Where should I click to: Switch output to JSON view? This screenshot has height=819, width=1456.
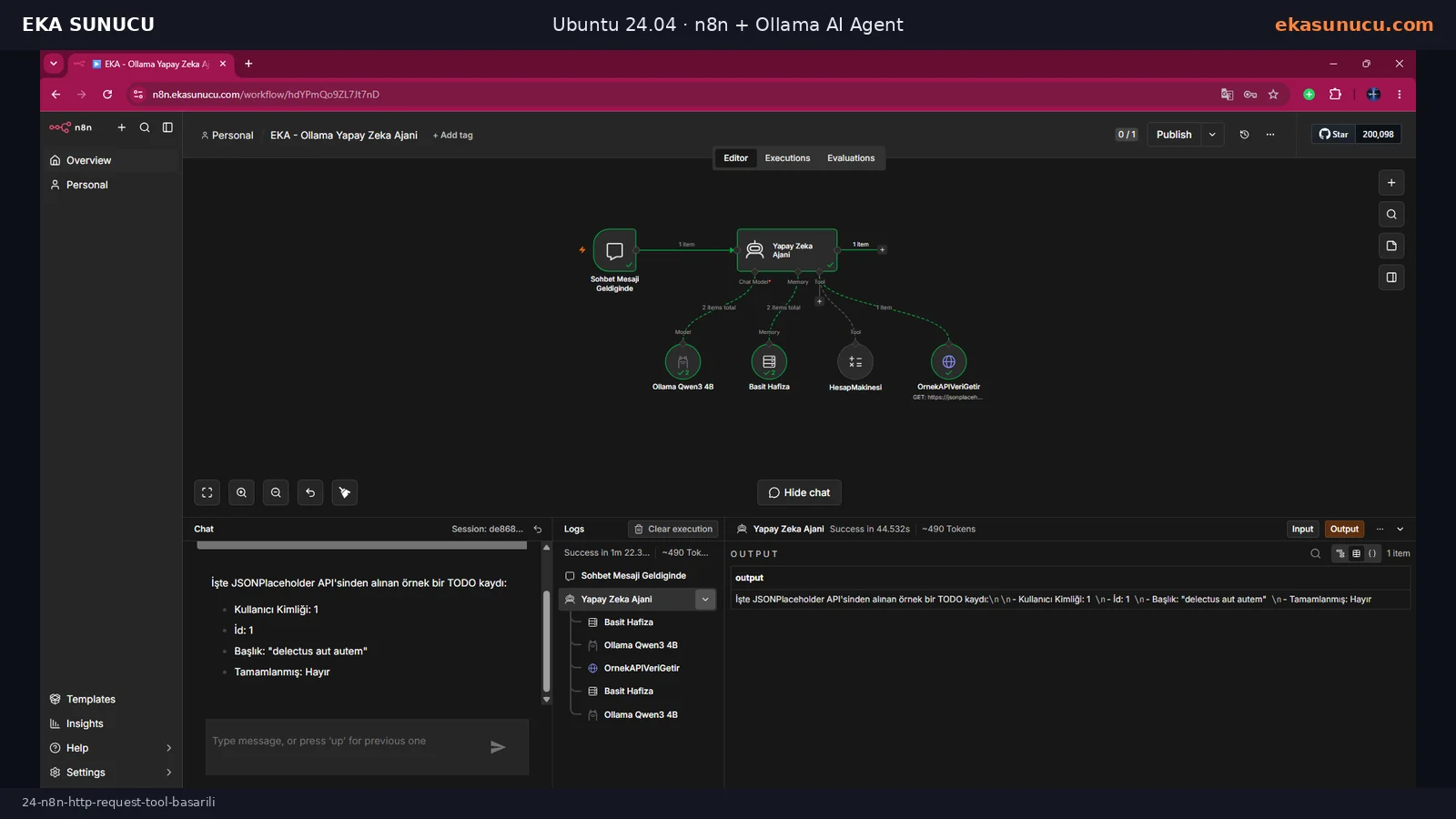point(1372,553)
